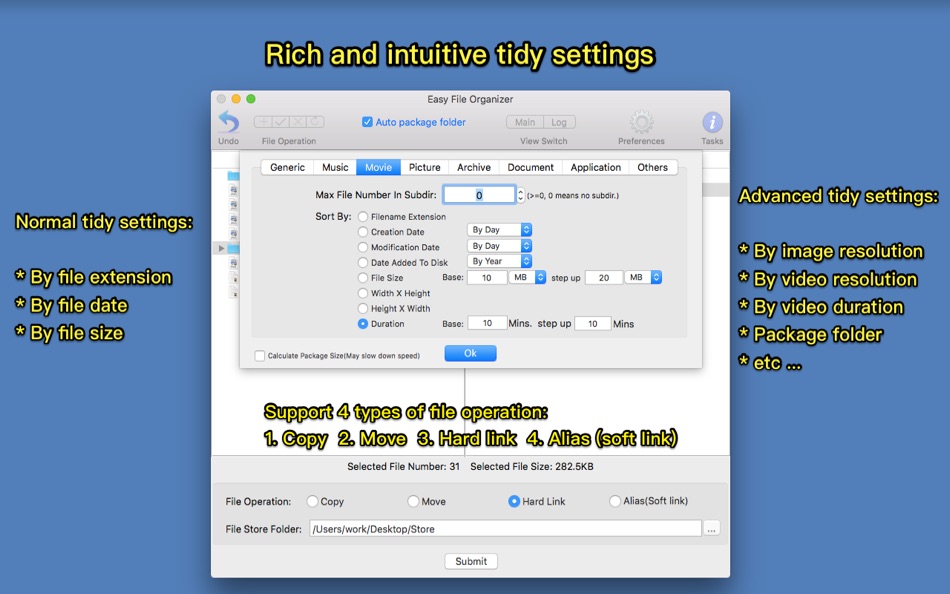This screenshot has height=594, width=950.
Task: Click Max File Number stepper arrows
Action: (x=520, y=195)
